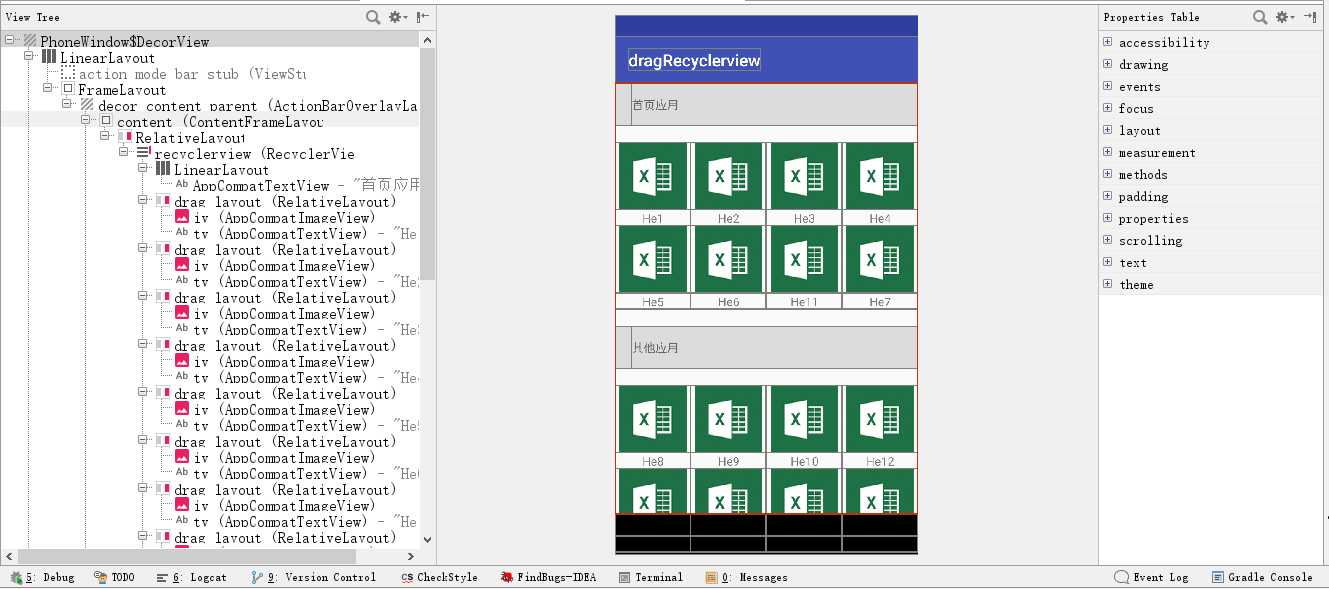
Task: Open the Version Control tool window tab
Action: point(313,577)
